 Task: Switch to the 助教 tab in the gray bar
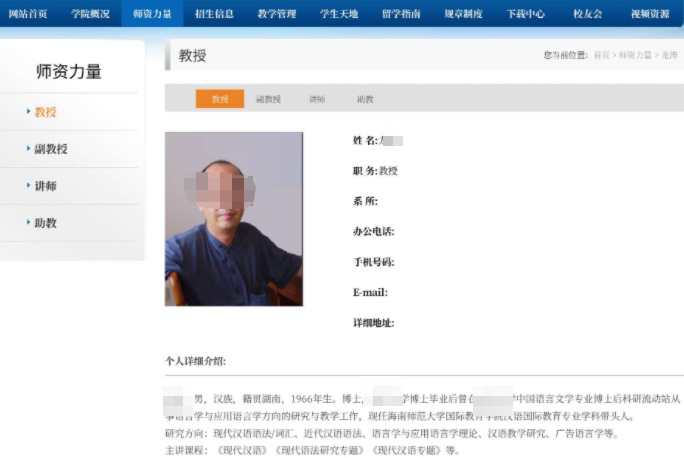click(x=365, y=99)
